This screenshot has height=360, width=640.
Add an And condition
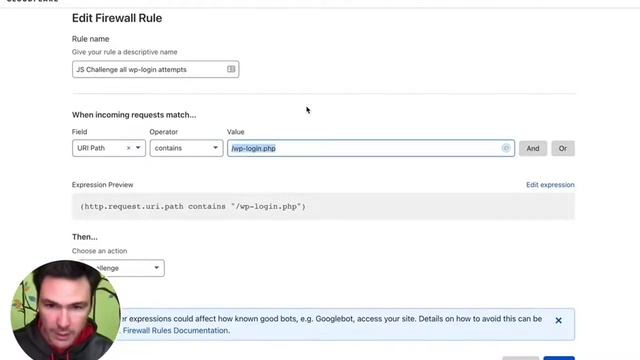pos(533,149)
